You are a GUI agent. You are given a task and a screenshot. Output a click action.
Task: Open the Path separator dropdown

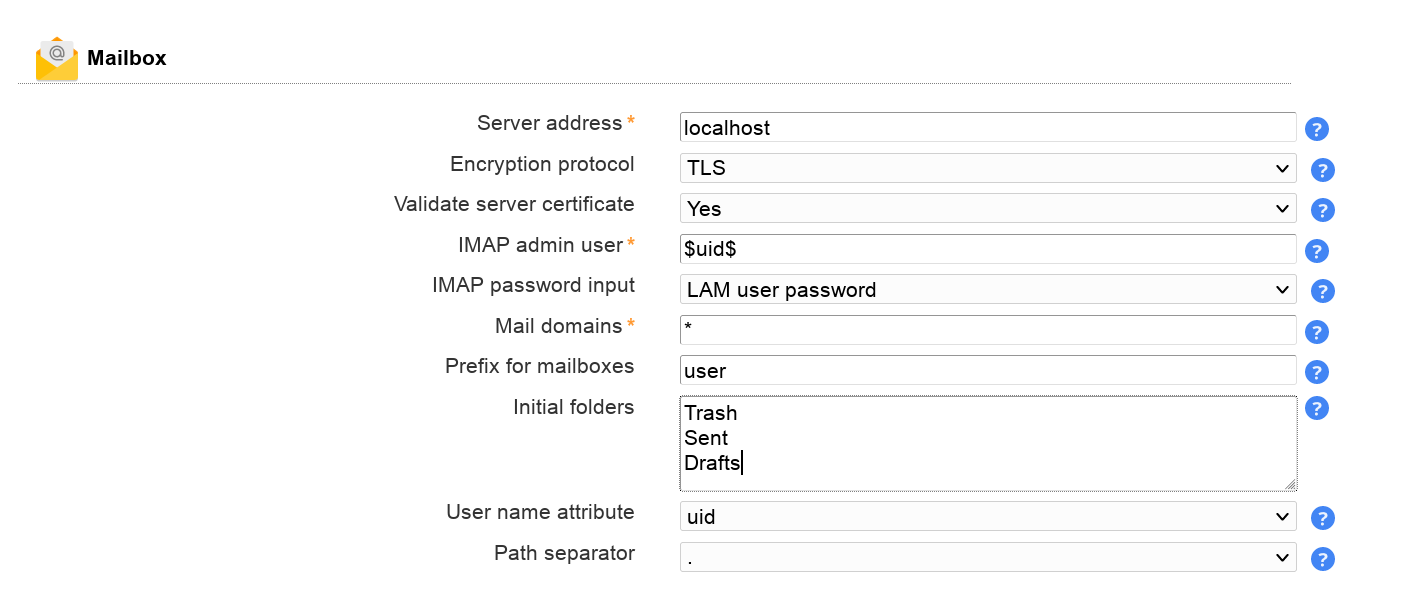point(987,557)
